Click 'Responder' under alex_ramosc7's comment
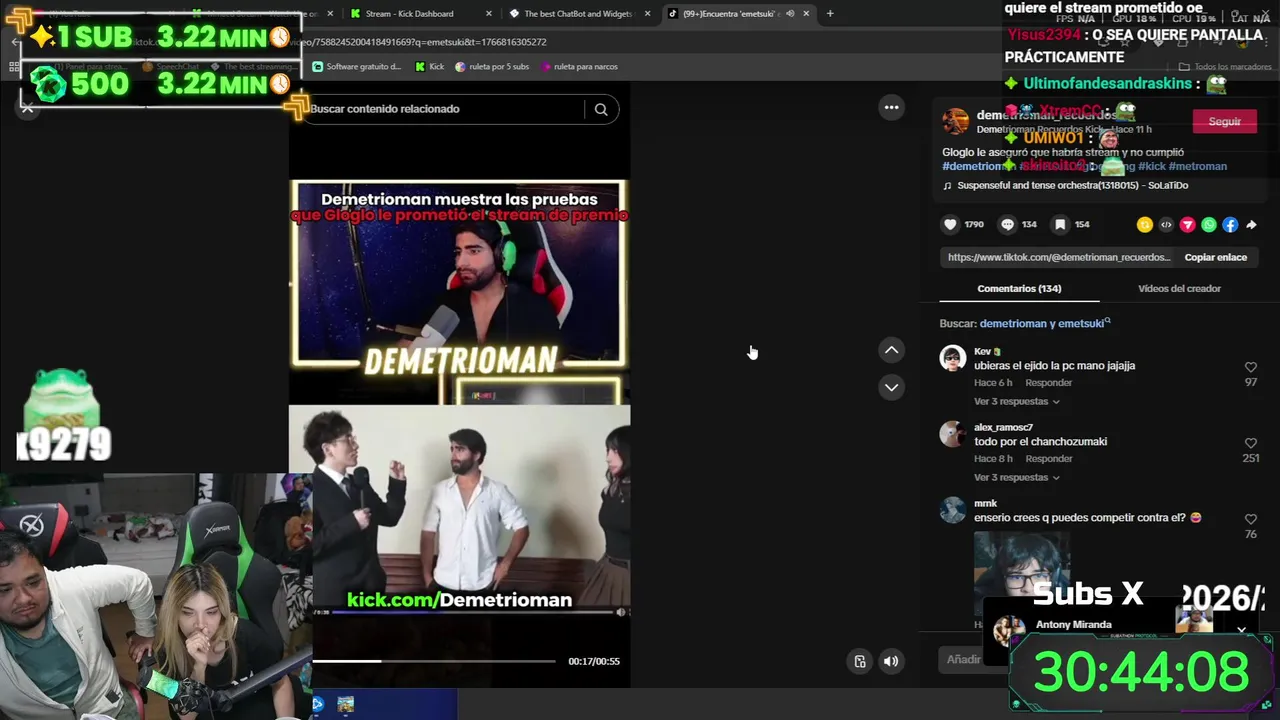This screenshot has width=1280, height=720. coord(1048,459)
